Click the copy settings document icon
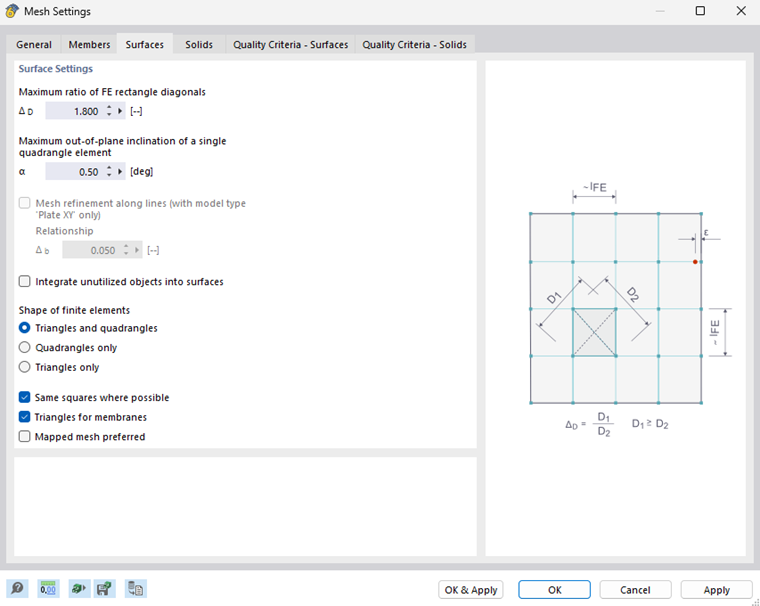The image size is (760, 606). pos(135,589)
